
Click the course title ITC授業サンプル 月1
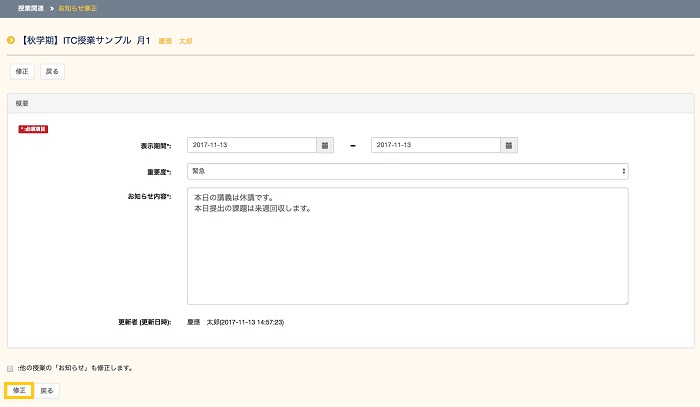85,41
